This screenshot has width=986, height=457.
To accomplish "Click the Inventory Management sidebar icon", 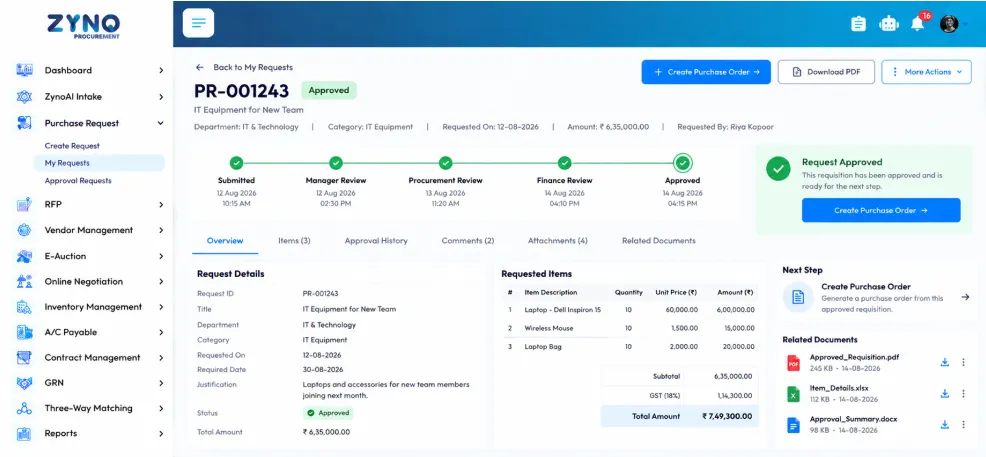I will [25, 307].
